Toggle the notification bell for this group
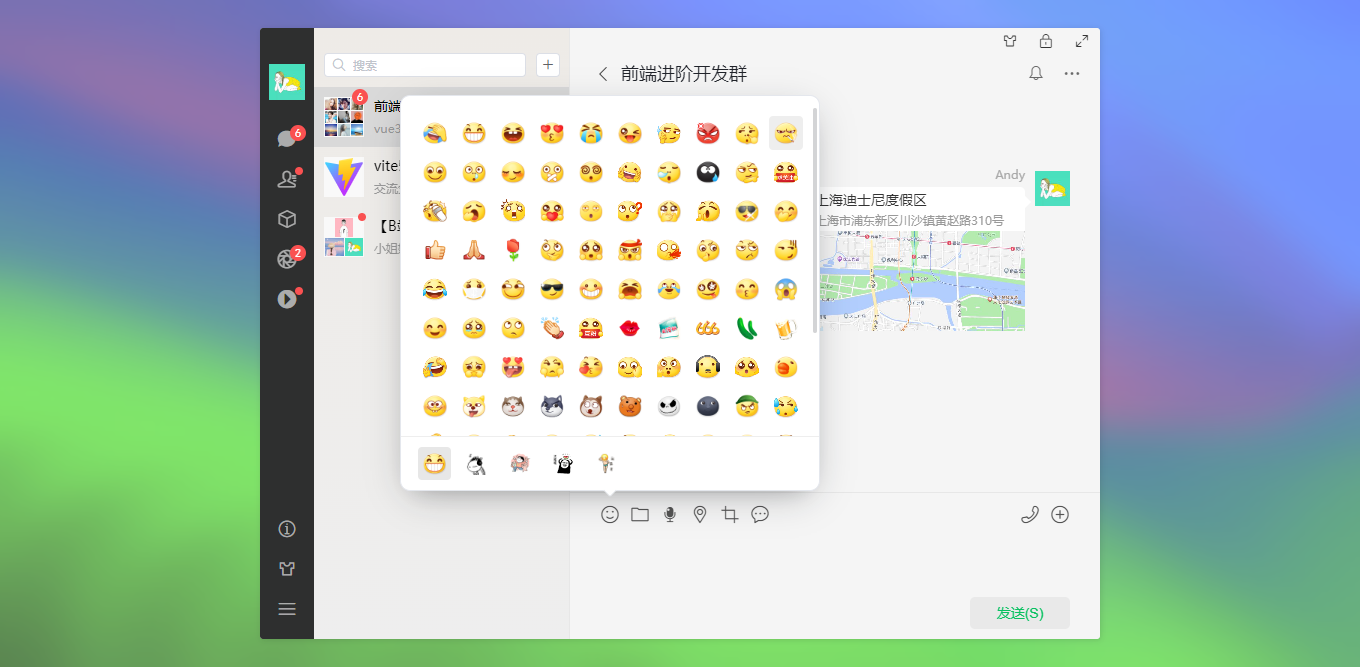 point(1036,73)
